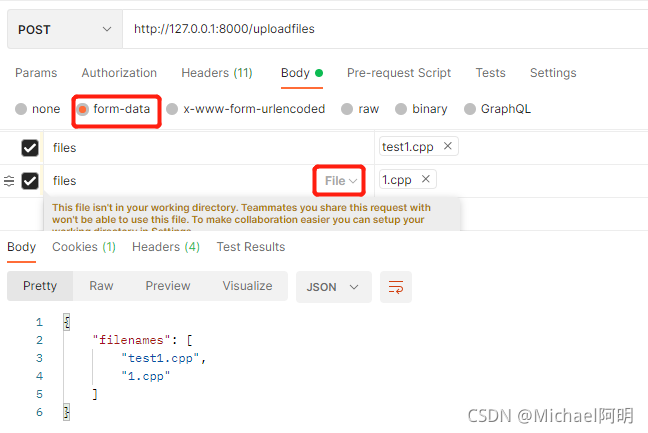Select the "1.cpp" value in response
Viewport: 648px width, 433px height.
pyautogui.click(x=145, y=376)
